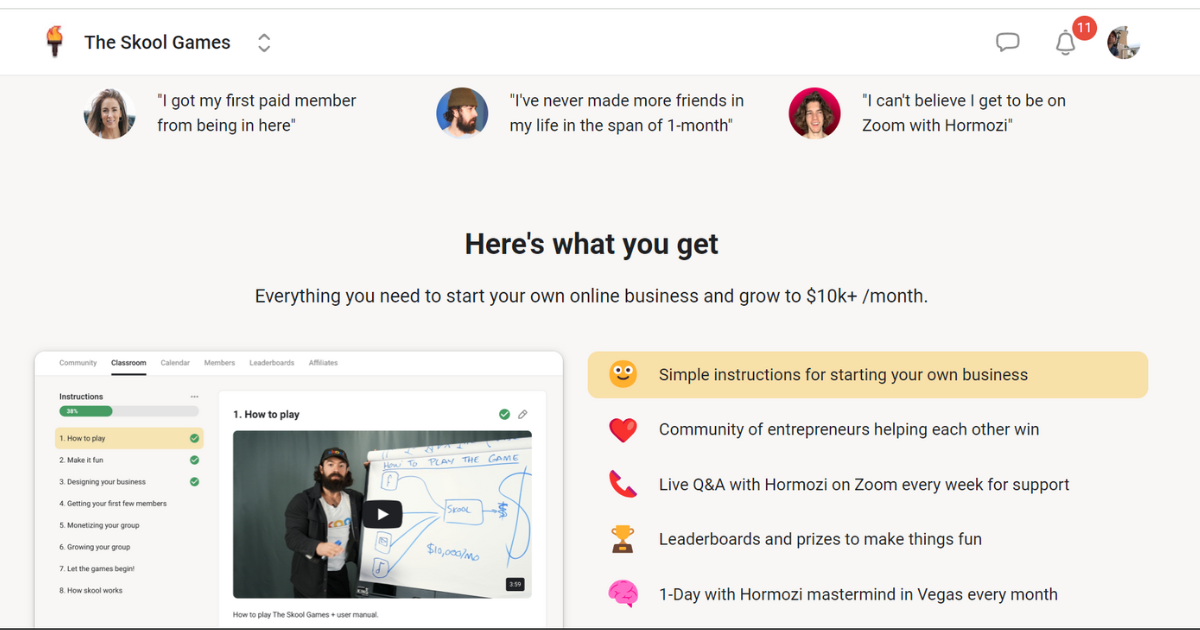Expand the group switcher next to The Skool Games

[264, 43]
